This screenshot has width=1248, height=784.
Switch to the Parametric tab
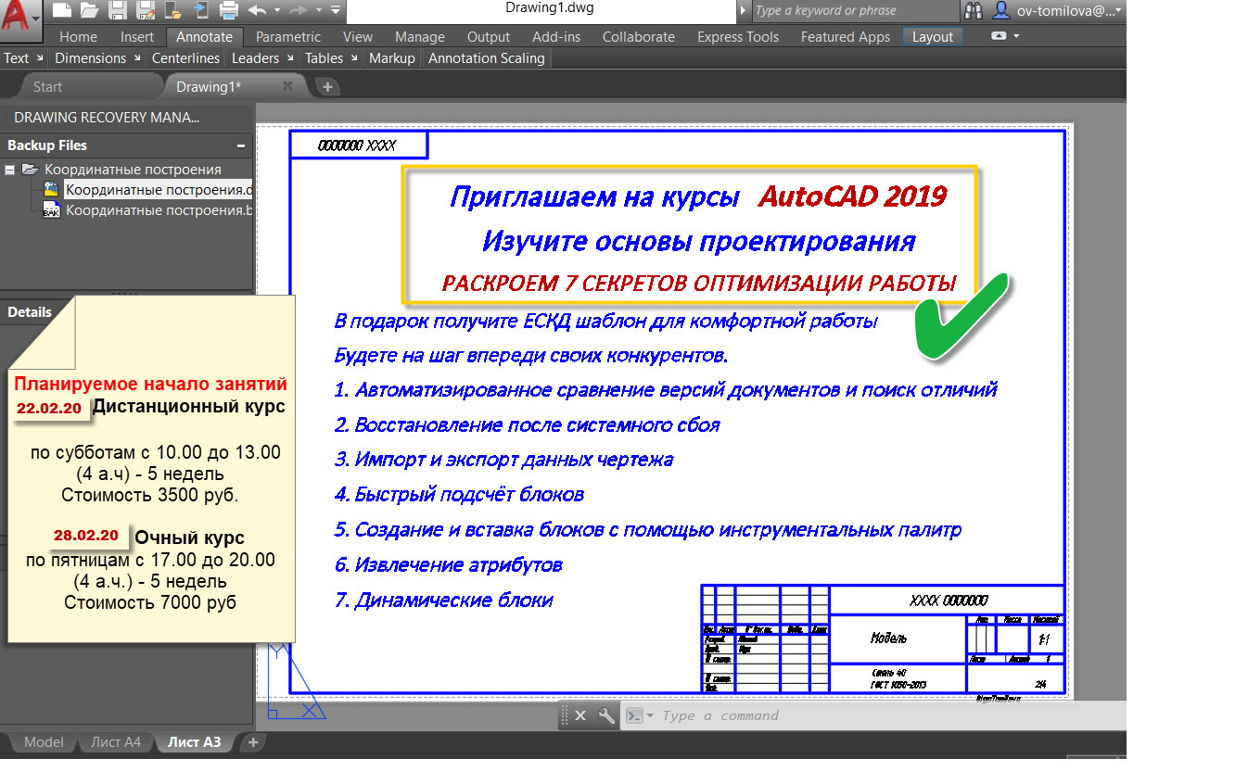[288, 37]
